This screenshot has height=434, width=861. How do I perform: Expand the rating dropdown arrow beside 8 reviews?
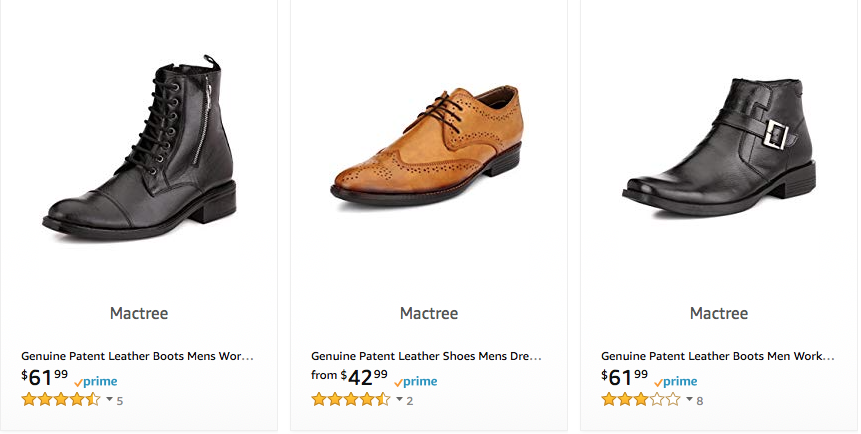(689, 400)
